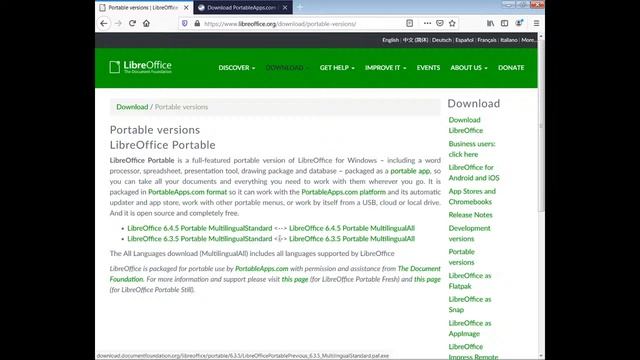The width and height of the screenshot is (640, 360).
Task: Download LibreOffice 6.4.5 Portable MultilingualStandard
Action: 200,228
